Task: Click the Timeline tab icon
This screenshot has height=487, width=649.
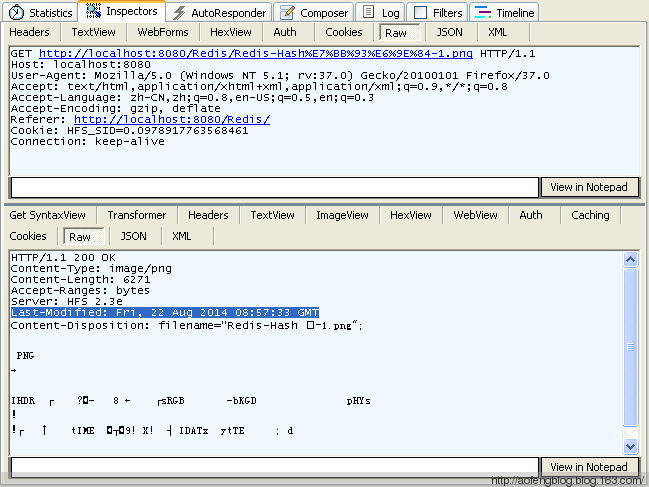Action: (482, 13)
